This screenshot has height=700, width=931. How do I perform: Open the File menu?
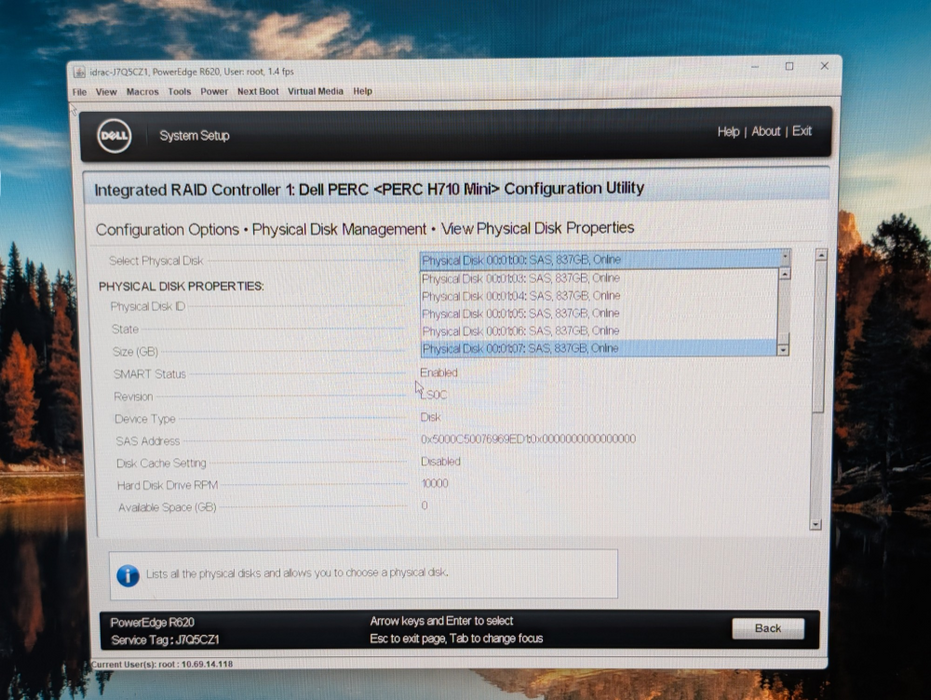[80, 92]
